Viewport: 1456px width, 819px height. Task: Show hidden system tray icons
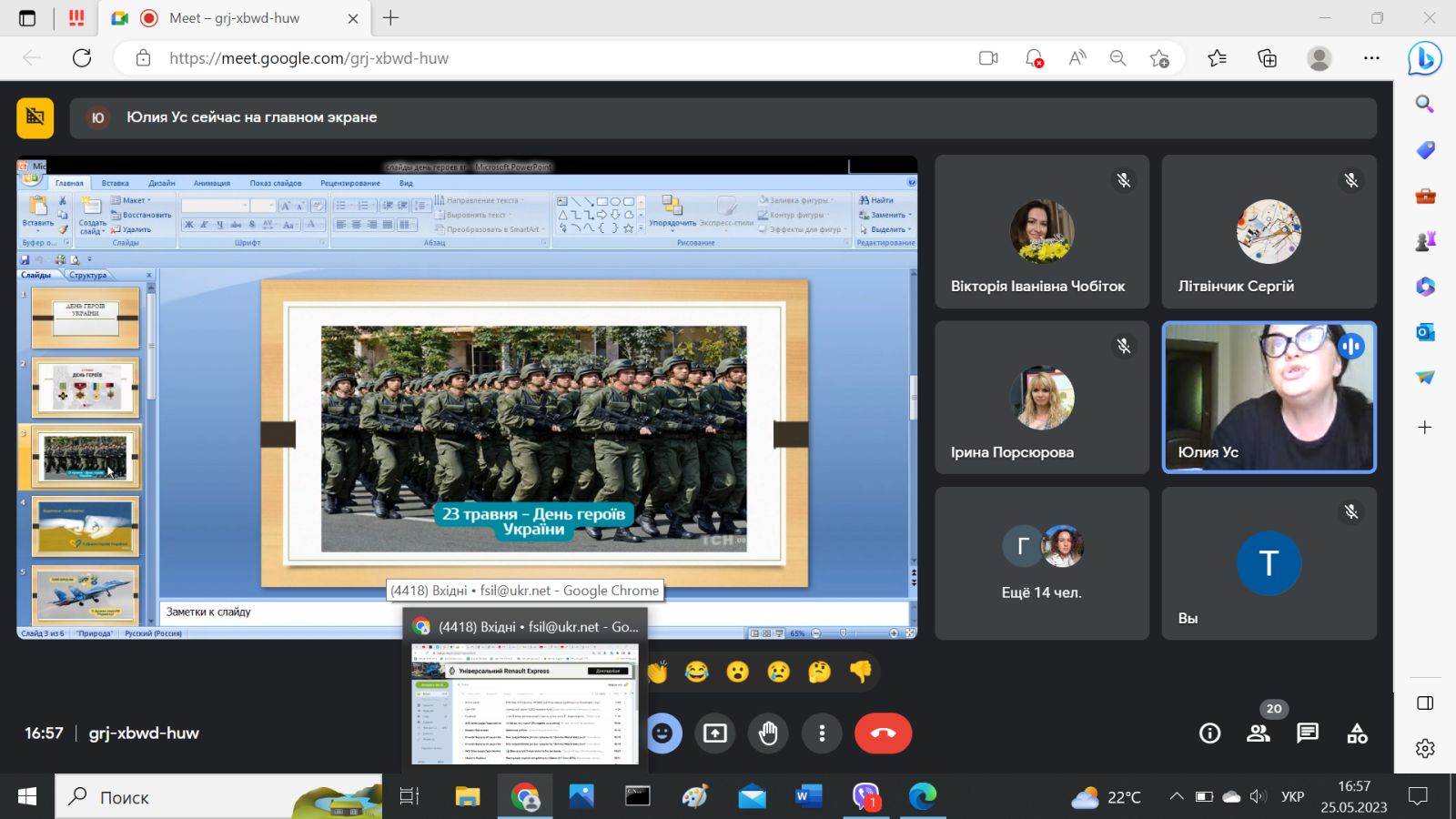pyautogui.click(x=1177, y=797)
